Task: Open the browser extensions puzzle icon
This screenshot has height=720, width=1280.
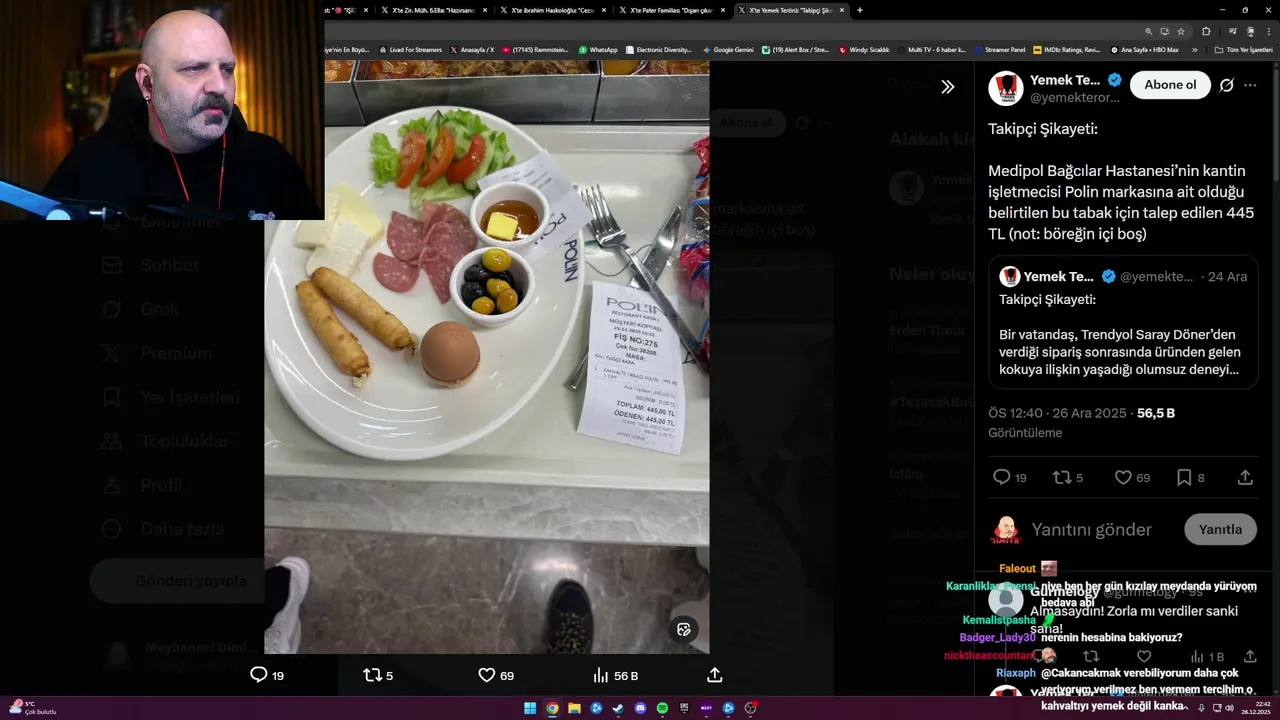Action: (1206, 31)
